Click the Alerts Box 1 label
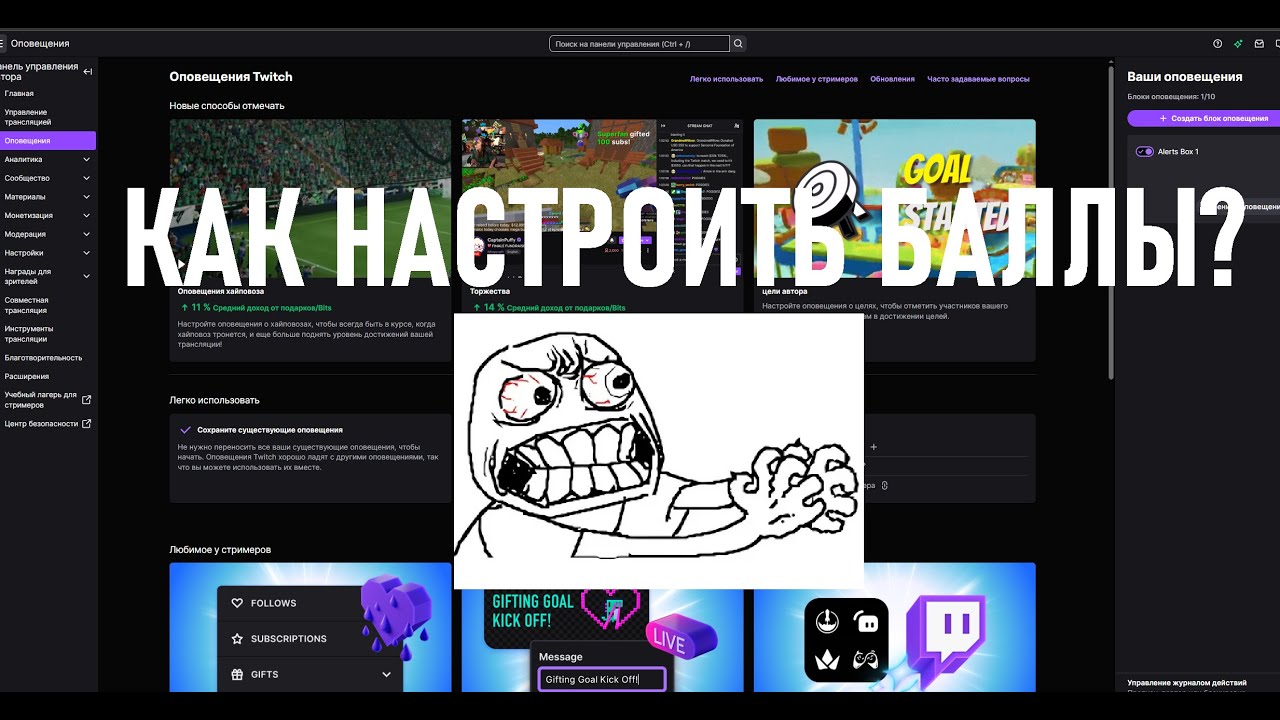The image size is (1280, 720). click(x=1178, y=152)
